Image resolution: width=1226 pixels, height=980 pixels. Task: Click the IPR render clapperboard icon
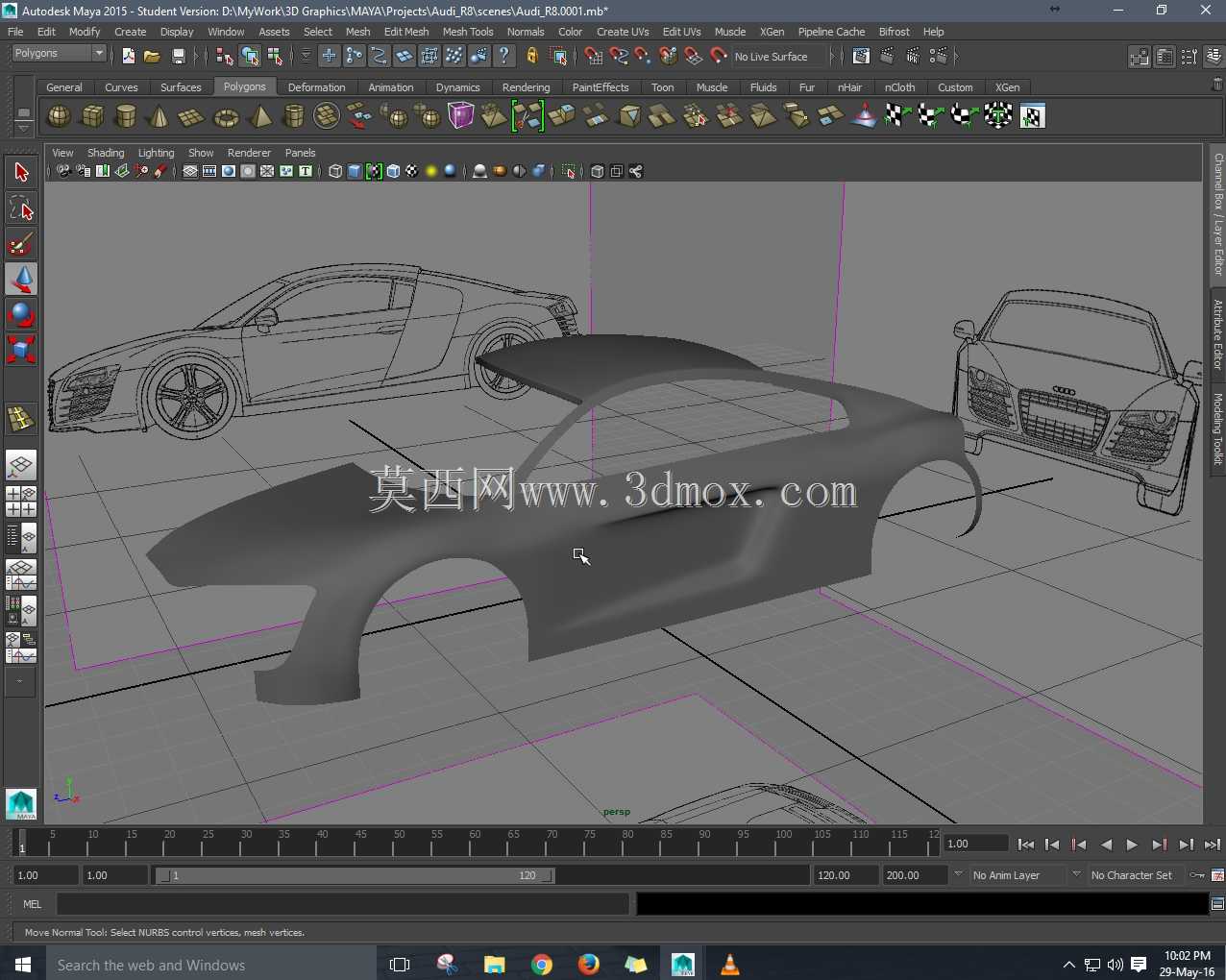click(913, 57)
